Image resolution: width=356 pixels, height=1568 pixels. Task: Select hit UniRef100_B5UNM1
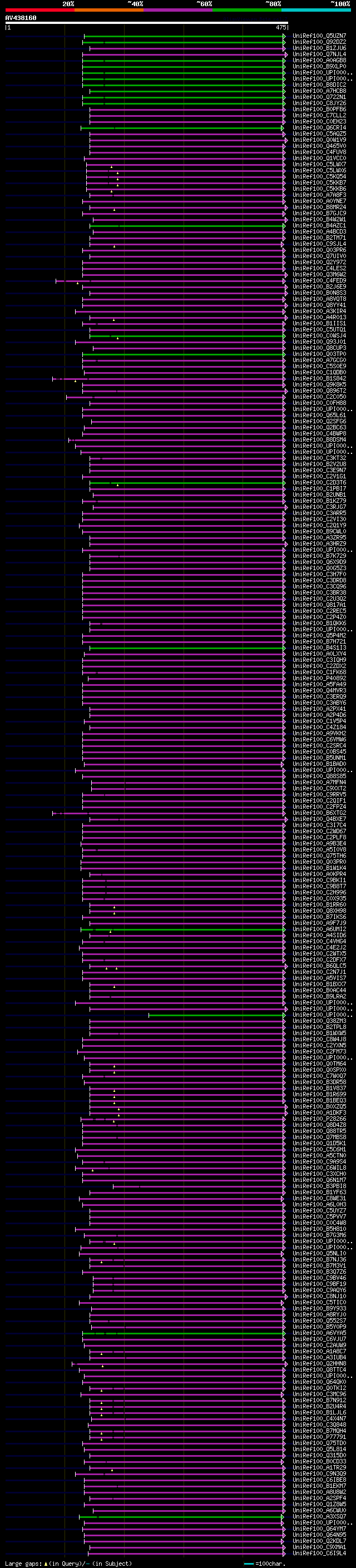click(x=319, y=759)
